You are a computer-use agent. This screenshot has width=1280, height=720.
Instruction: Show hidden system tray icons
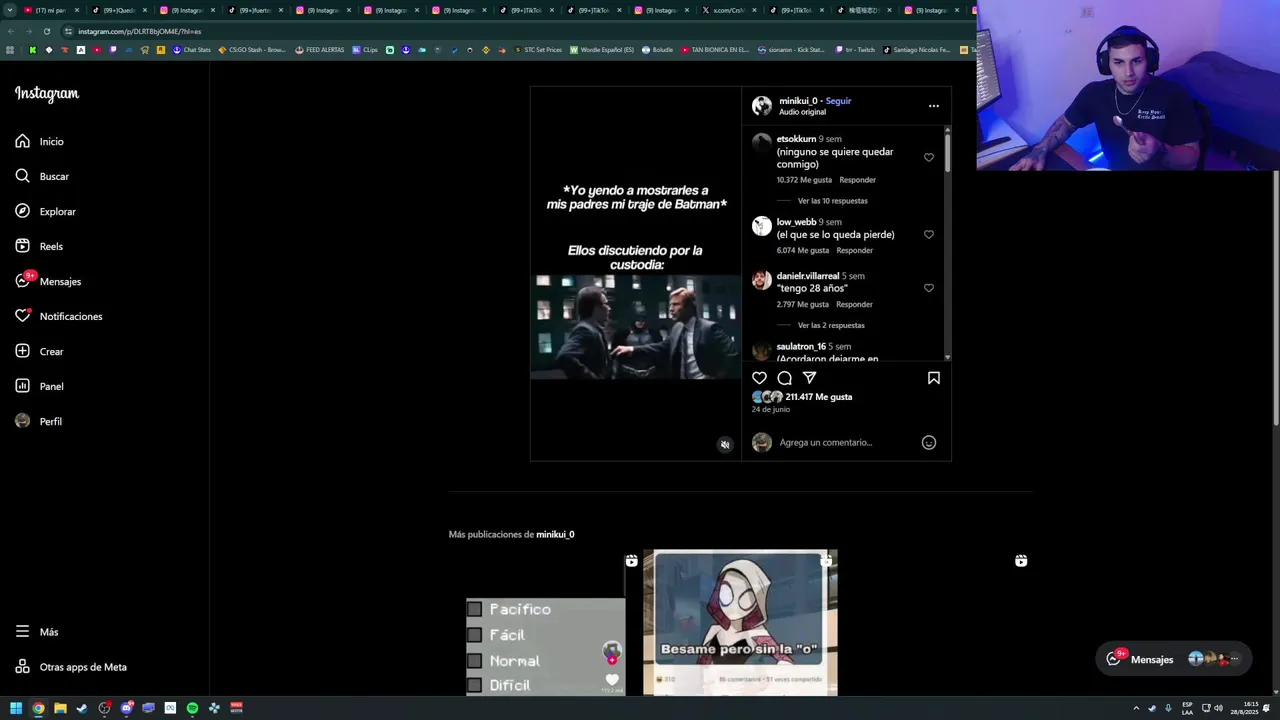pyautogui.click(x=1136, y=708)
